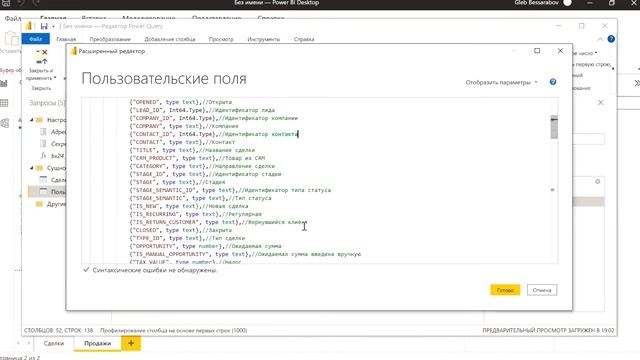Click the "OPPORTUNITY" type number line
Viewport: 640px width, 360px height.
(205, 246)
